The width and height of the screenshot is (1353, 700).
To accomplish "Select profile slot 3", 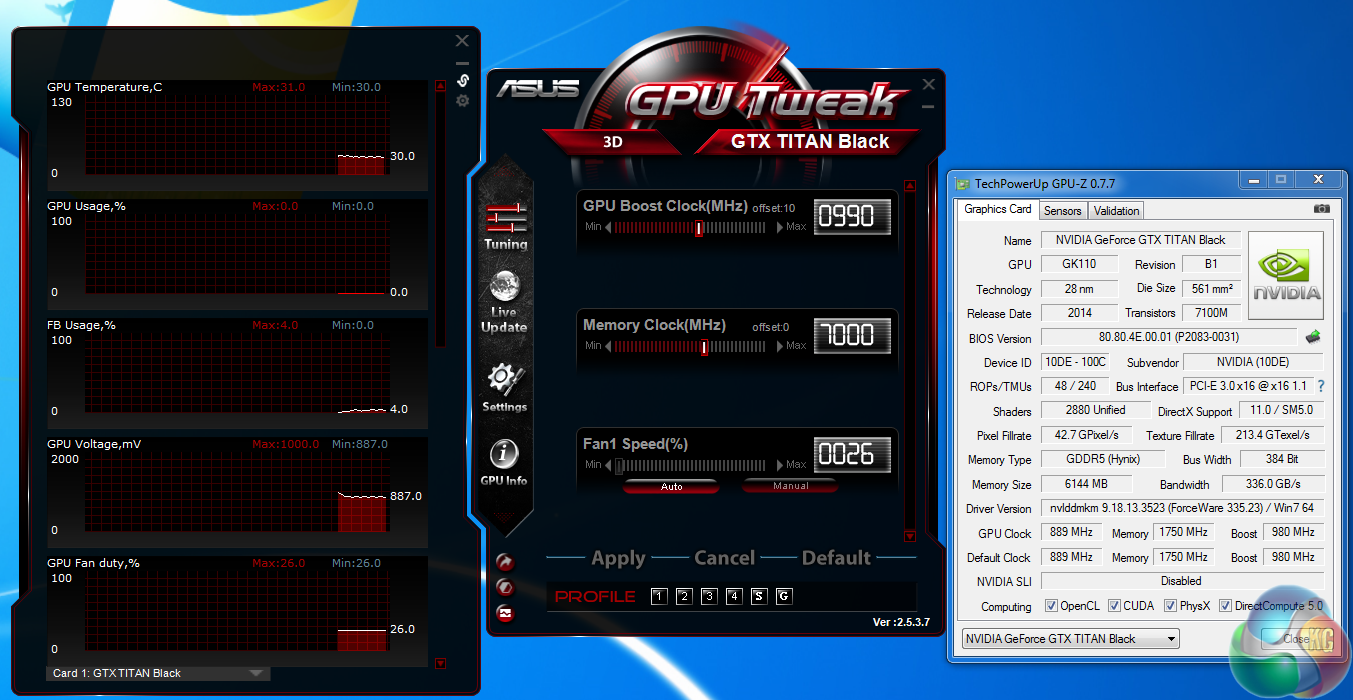I will [709, 597].
